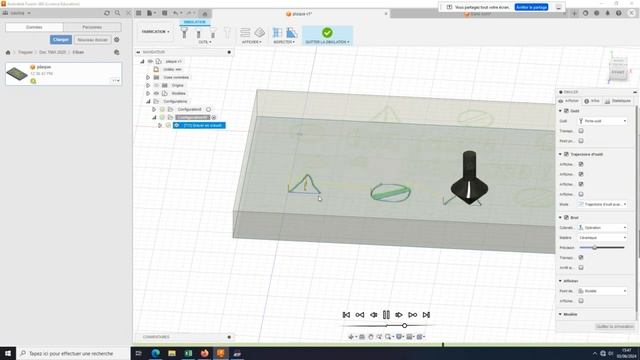Refresh the data panel

tap(107, 13)
